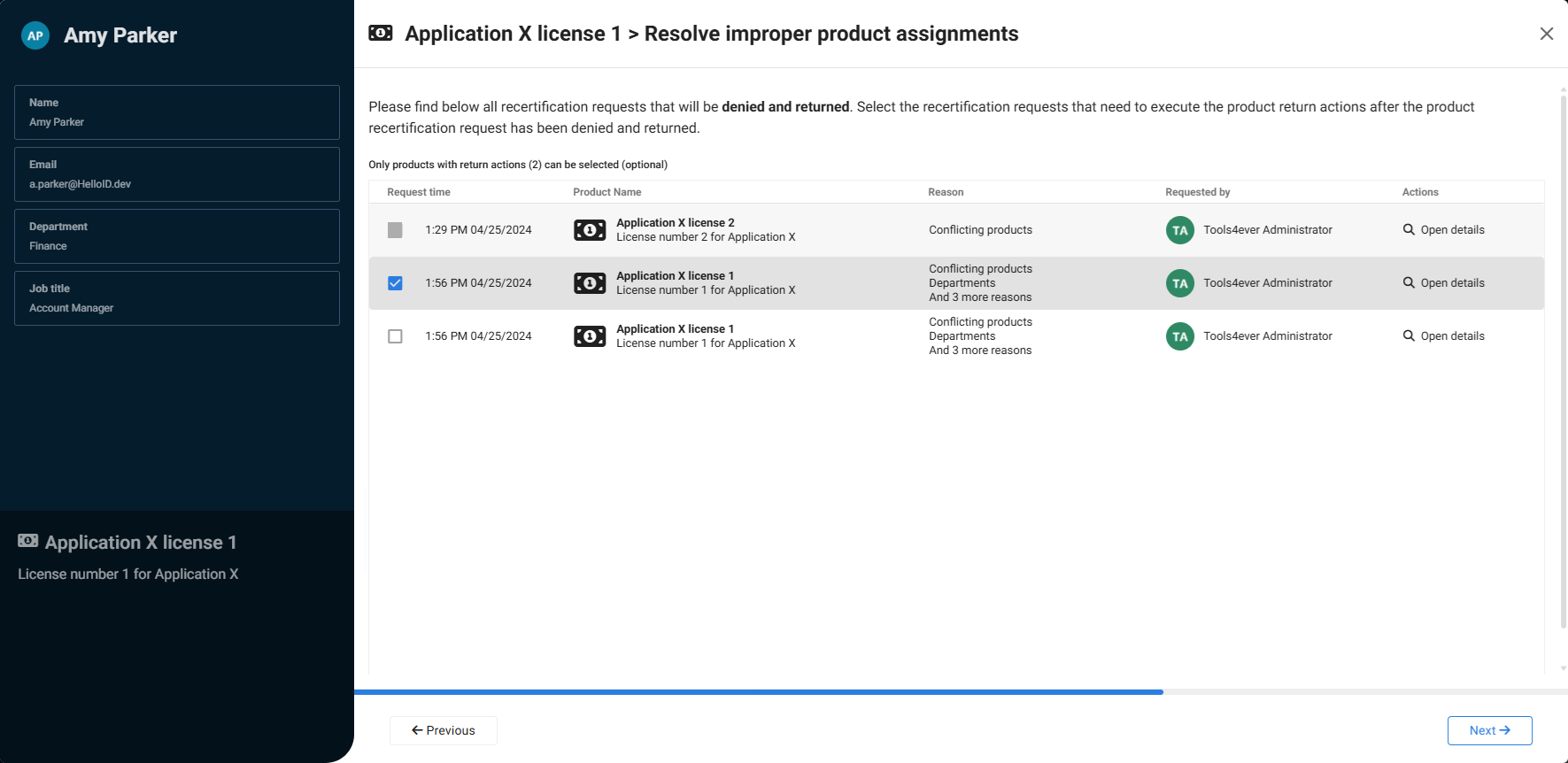This screenshot has height=763, width=1568.
Task: Open details for Application X license 2
Action: [x=1444, y=229]
